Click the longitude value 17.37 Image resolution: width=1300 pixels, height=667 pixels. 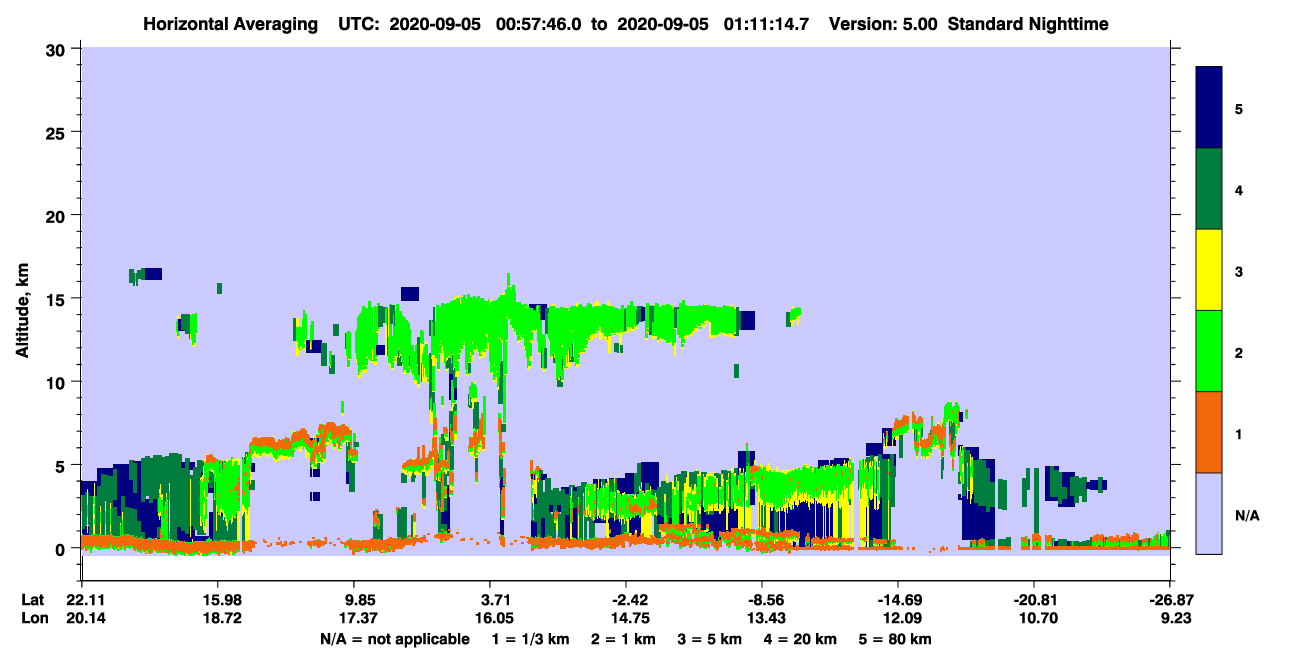pyautogui.click(x=359, y=618)
